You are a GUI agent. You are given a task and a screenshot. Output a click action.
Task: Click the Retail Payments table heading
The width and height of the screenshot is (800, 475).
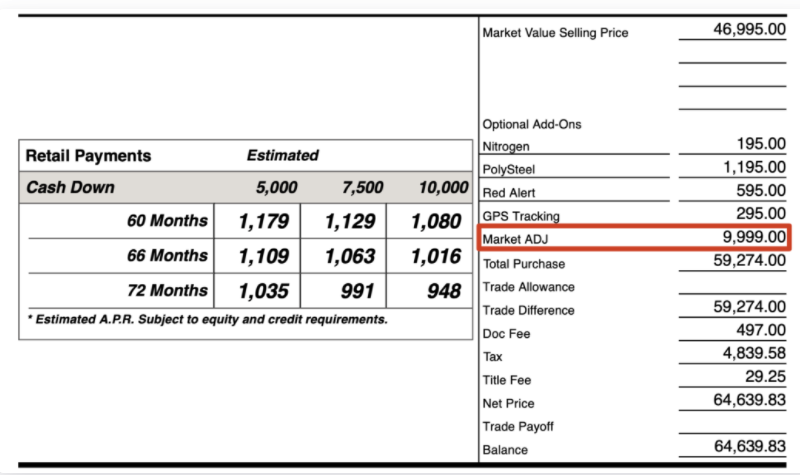coord(88,156)
